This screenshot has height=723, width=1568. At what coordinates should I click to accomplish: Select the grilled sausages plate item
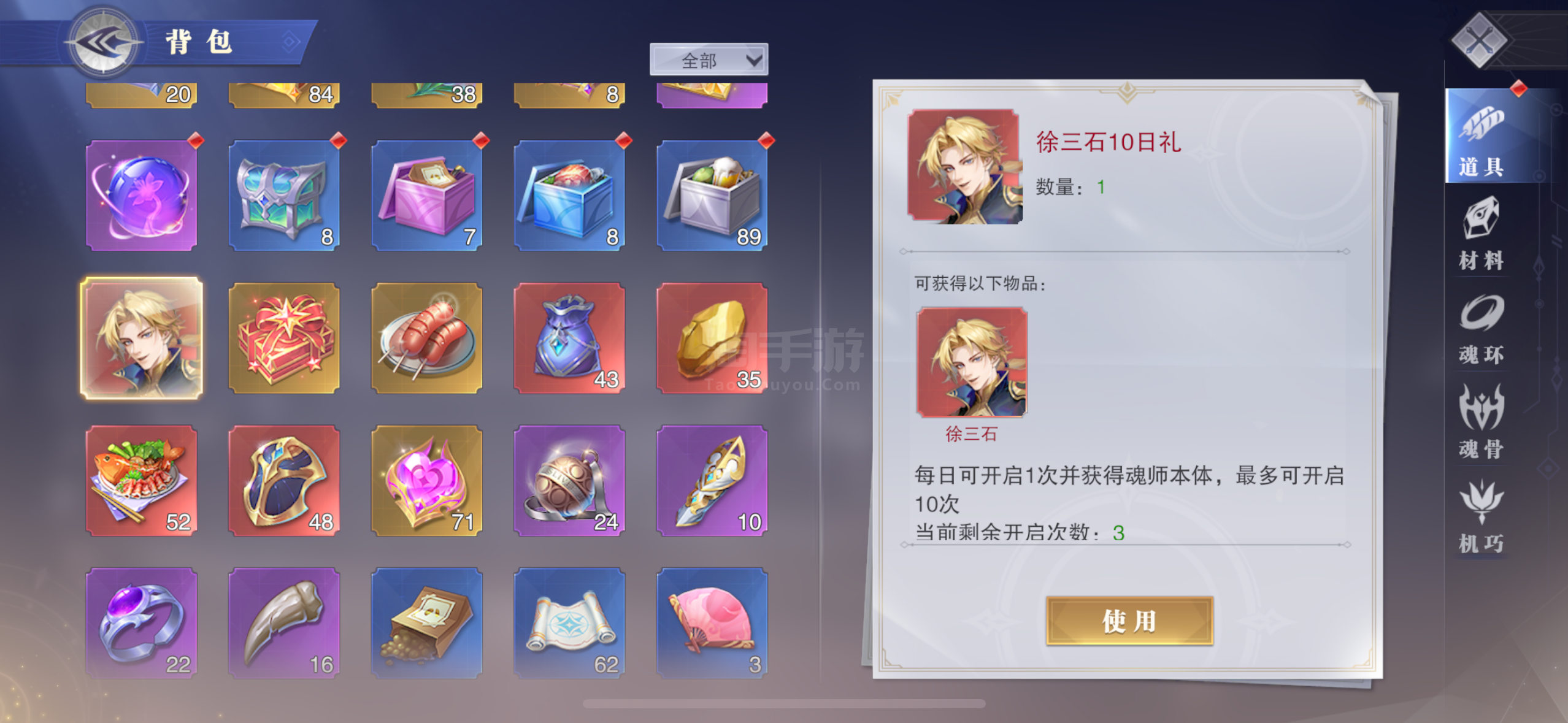click(426, 338)
